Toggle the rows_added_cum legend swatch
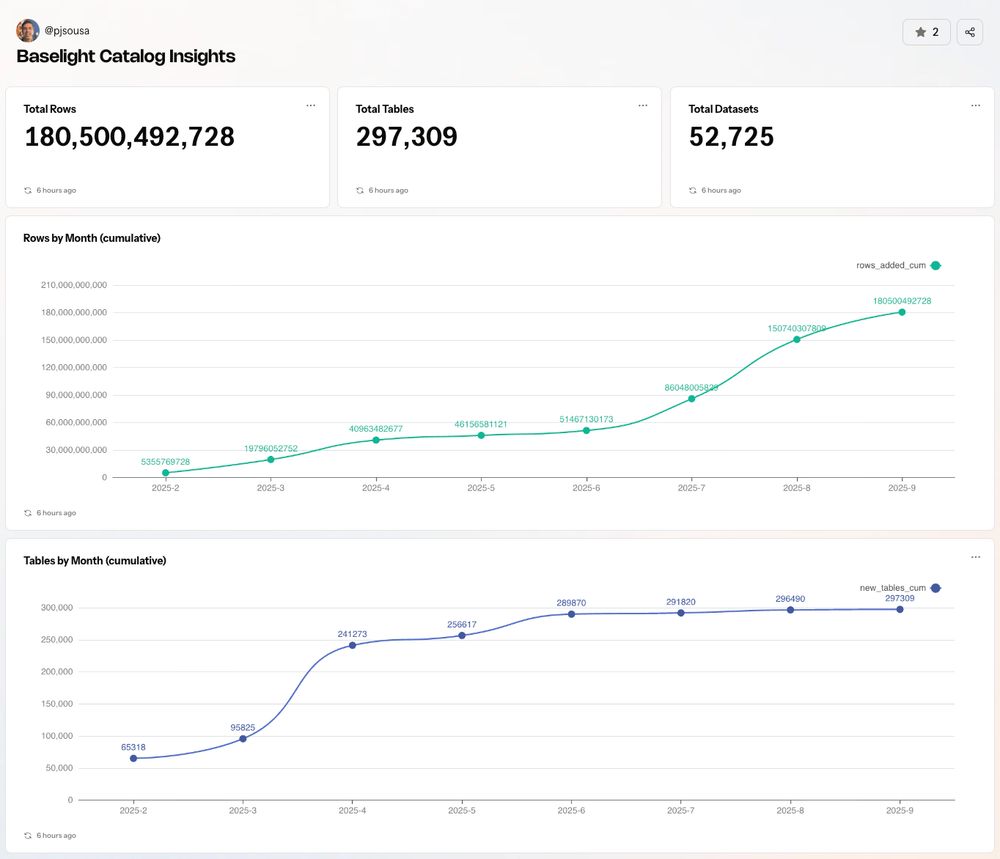Screen dimensions: 1000x859 pyautogui.click(x=936, y=265)
